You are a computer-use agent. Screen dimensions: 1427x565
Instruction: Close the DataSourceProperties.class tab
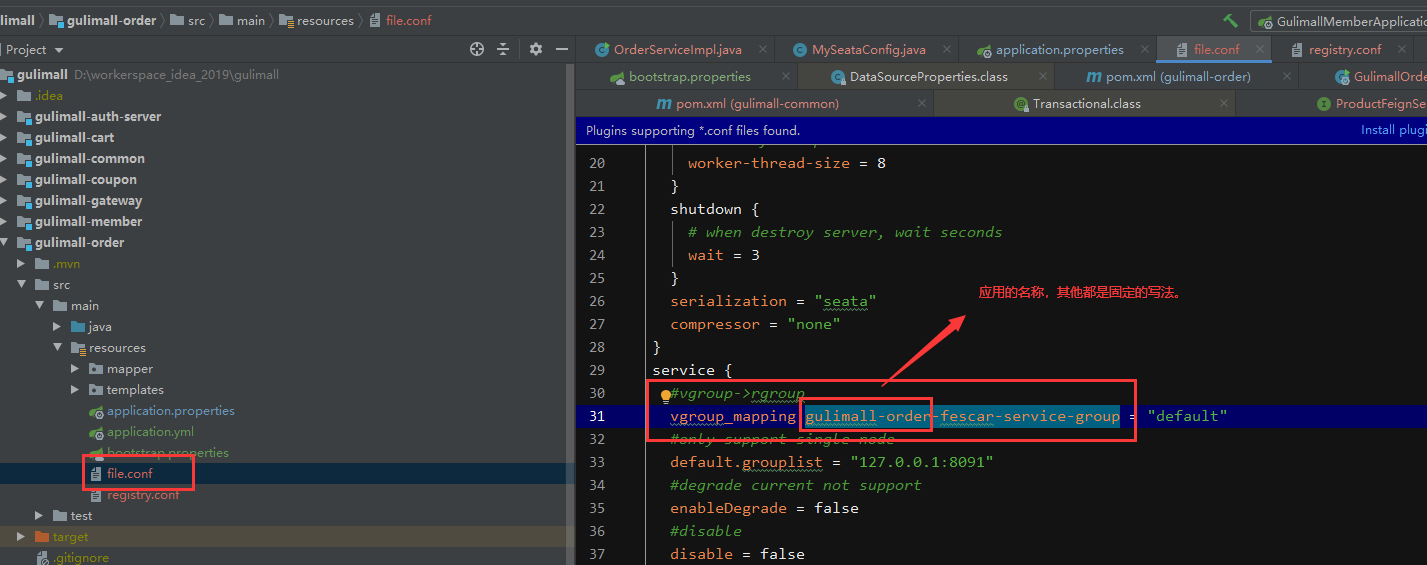pyautogui.click(x=1042, y=77)
